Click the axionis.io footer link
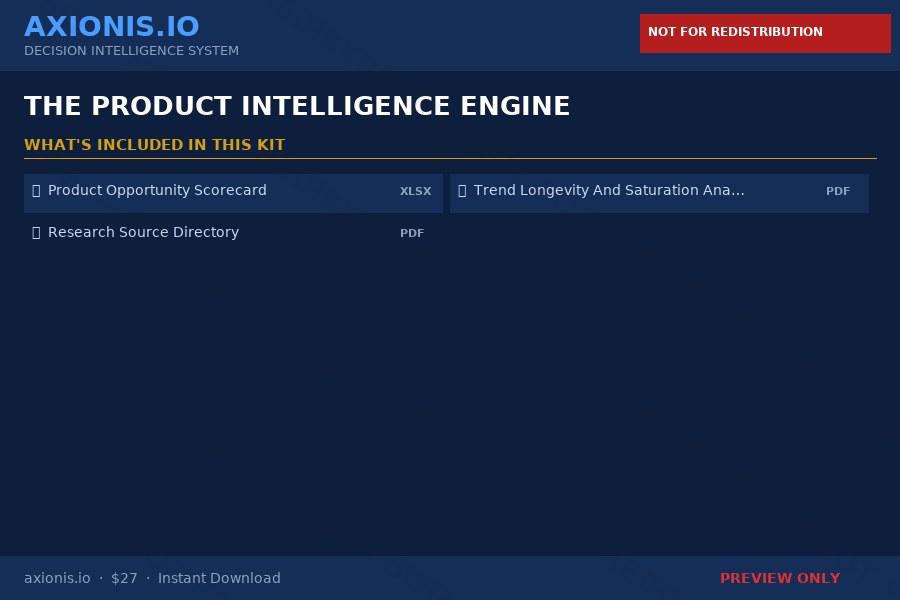The width and height of the screenshot is (900, 600). 57,578
